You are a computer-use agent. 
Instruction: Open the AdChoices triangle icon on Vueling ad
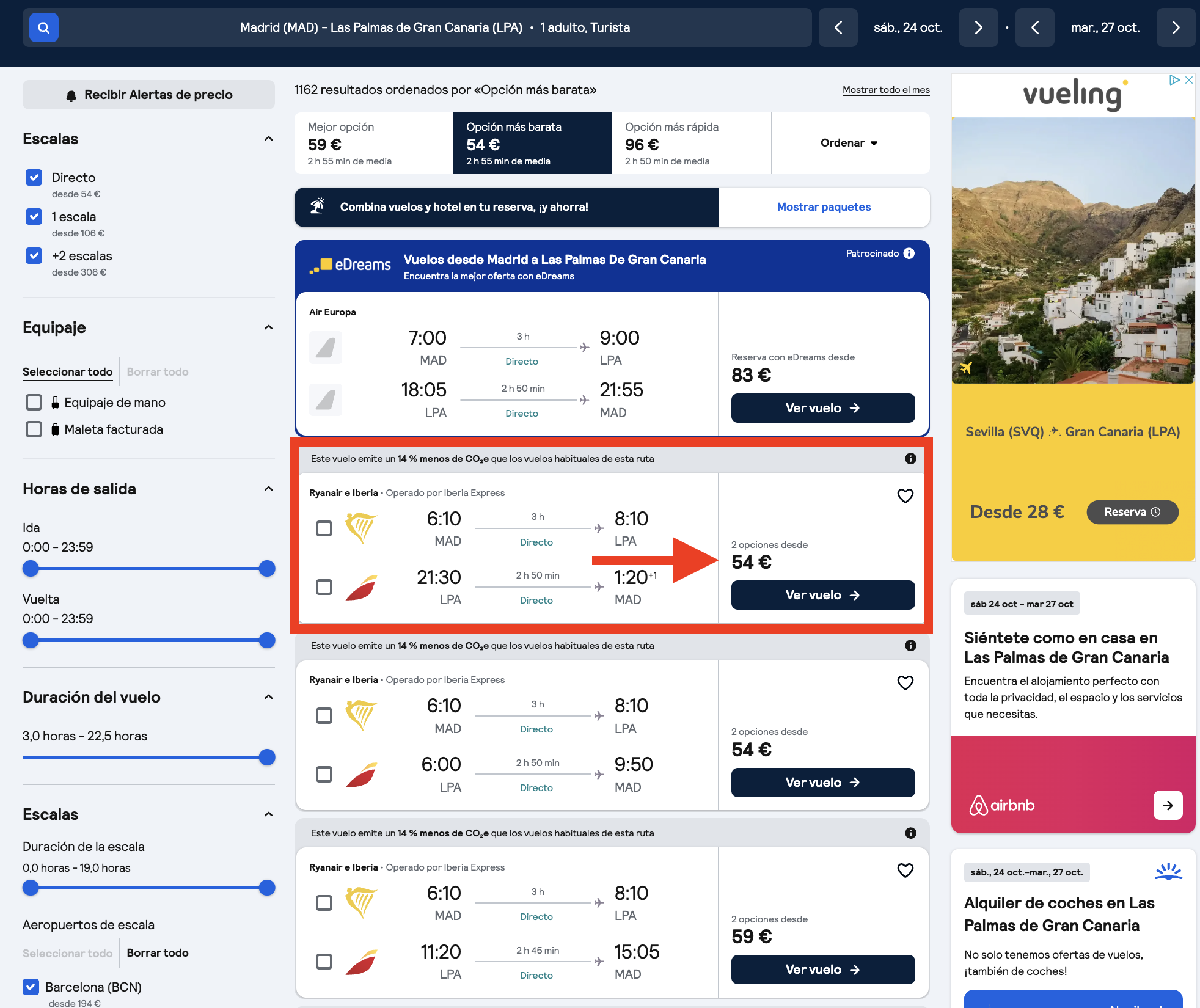(1174, 80)
